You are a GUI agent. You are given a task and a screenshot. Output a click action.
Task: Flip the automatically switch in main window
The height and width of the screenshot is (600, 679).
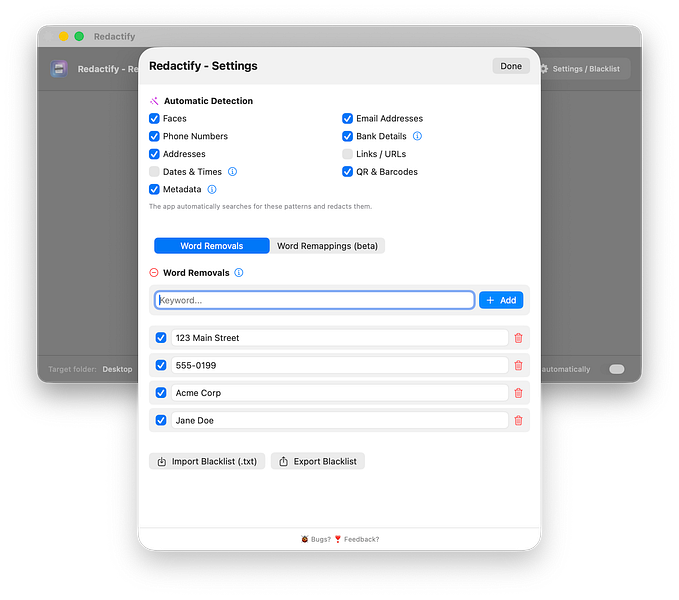coord(617,369)
